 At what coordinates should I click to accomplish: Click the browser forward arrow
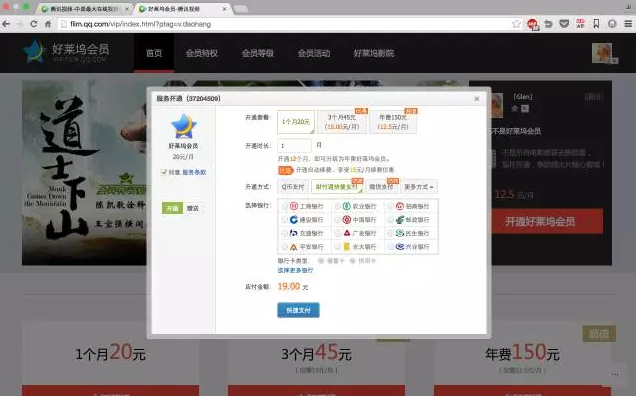[19, 24]
